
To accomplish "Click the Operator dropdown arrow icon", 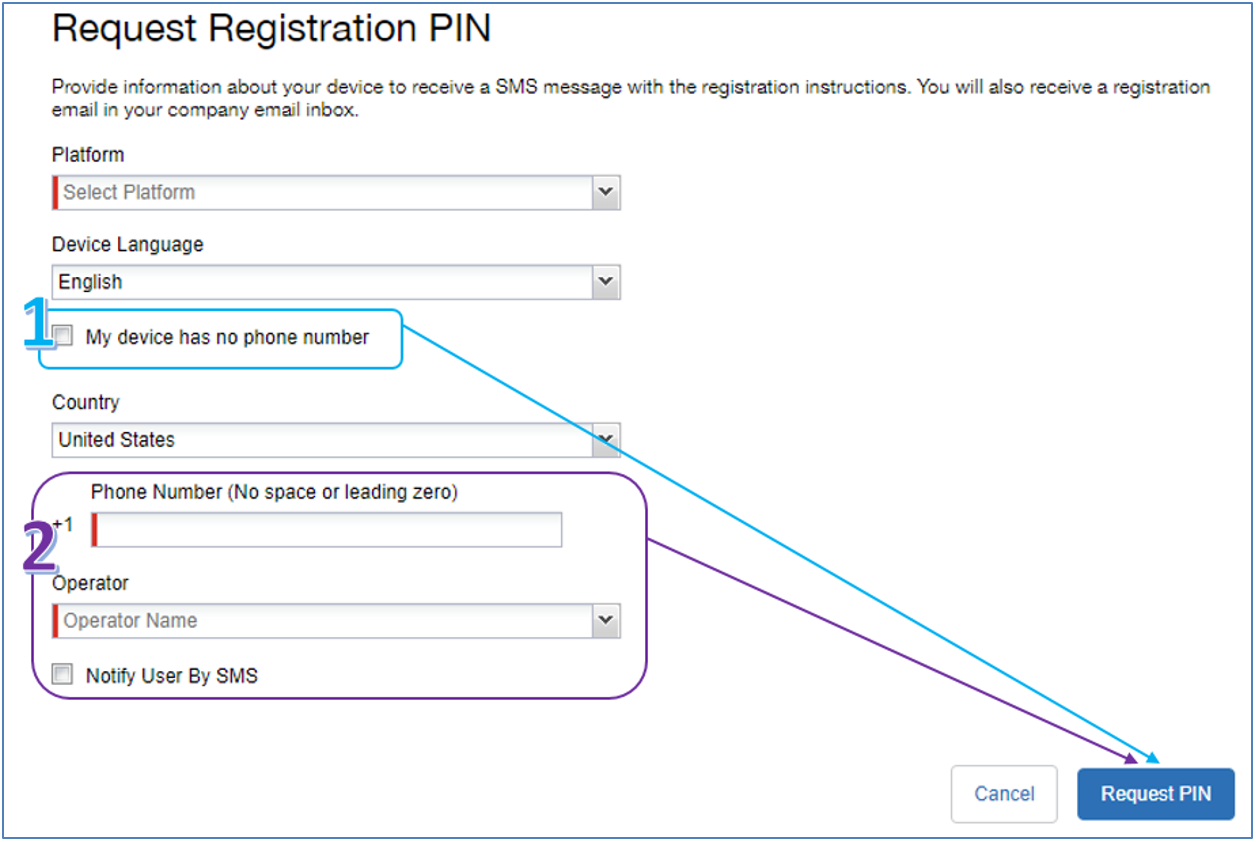I will [606, 620].
